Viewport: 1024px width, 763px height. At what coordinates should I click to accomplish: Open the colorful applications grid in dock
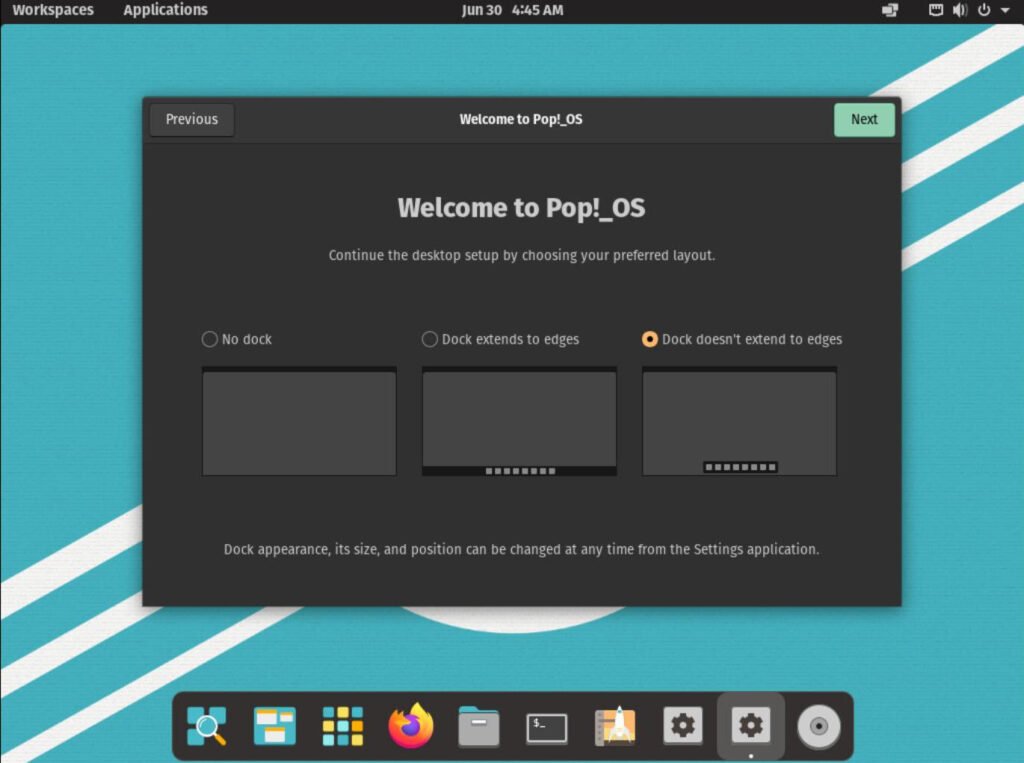pos(343,726)
